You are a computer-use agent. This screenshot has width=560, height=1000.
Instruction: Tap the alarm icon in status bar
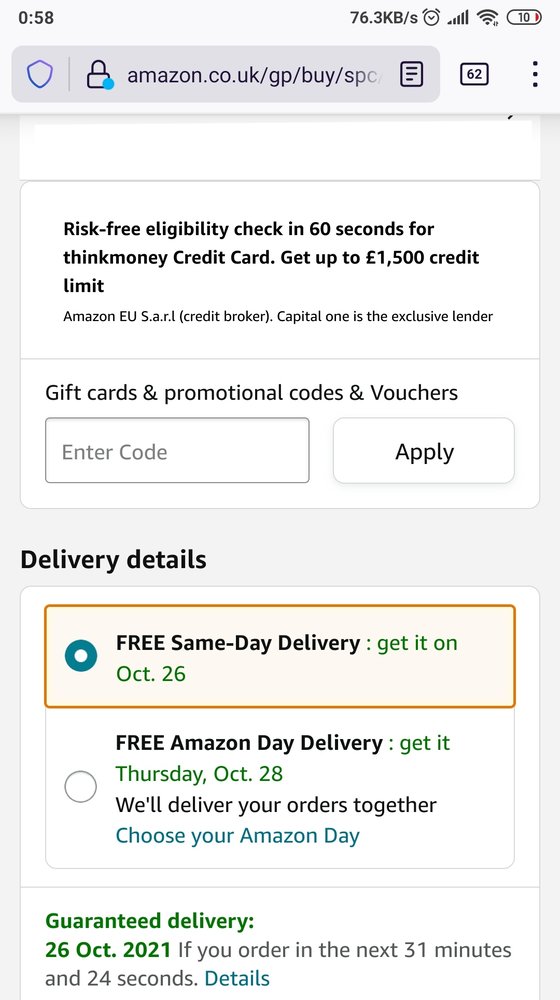[x=432, y=18]
